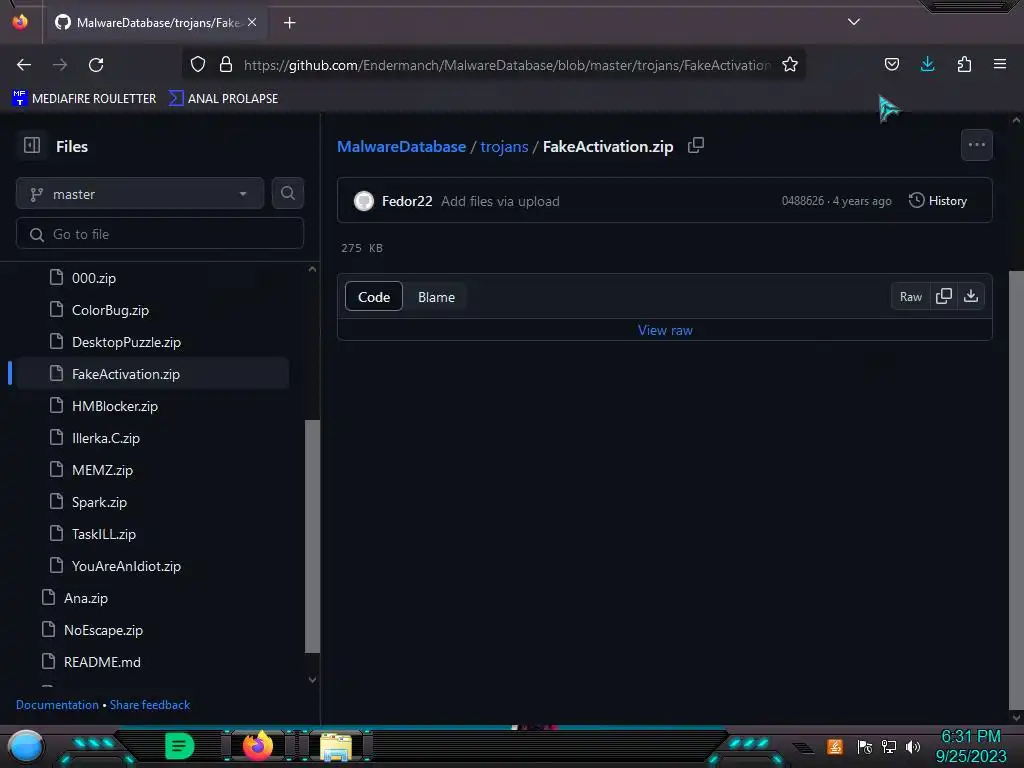The height and width of the screenshot is (768, 1024).
Task: Open YouAreAnIdiot.zip in the file tree
Action: [126, 566]
